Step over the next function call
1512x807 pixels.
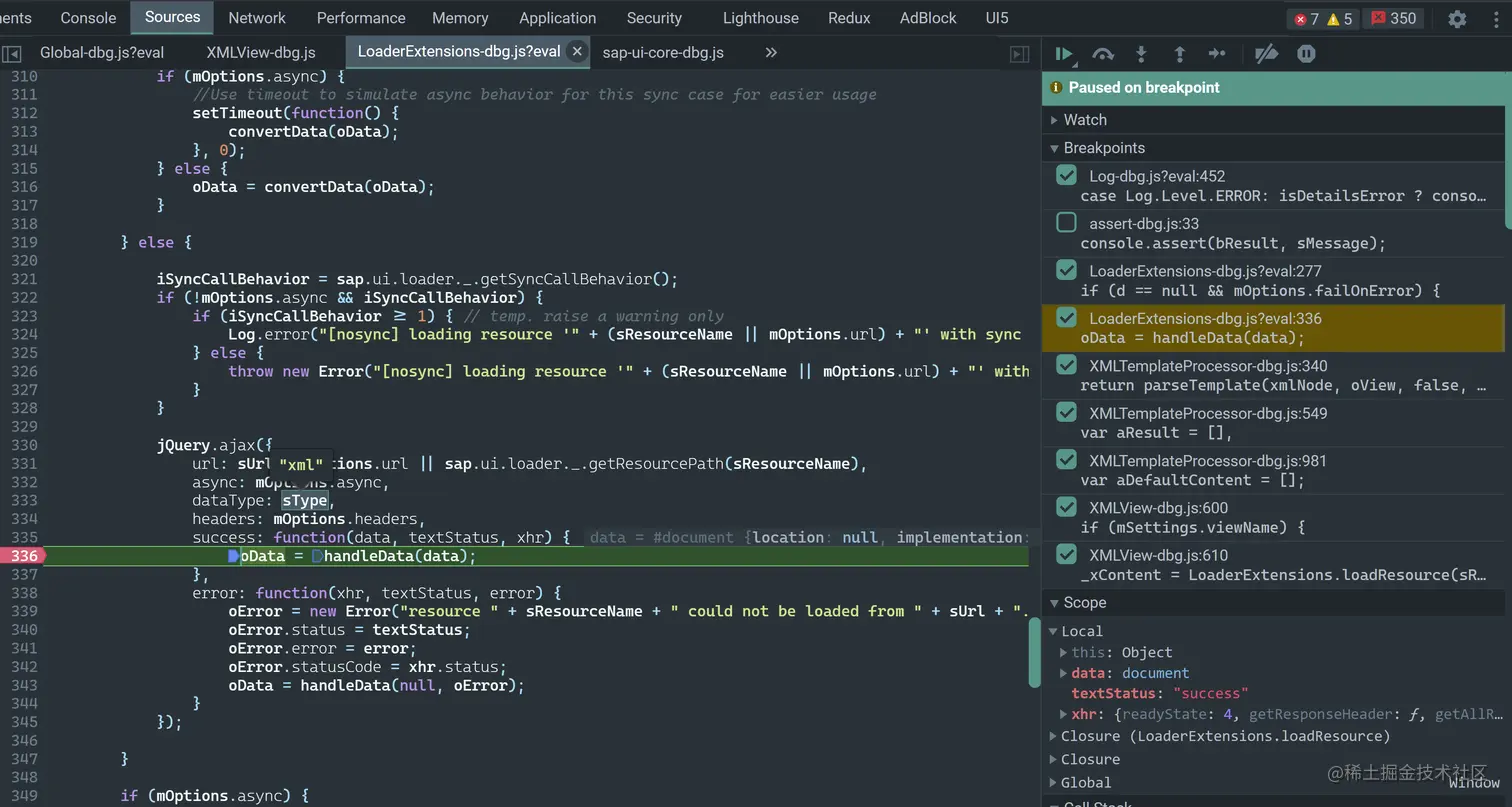(1103, 54)
